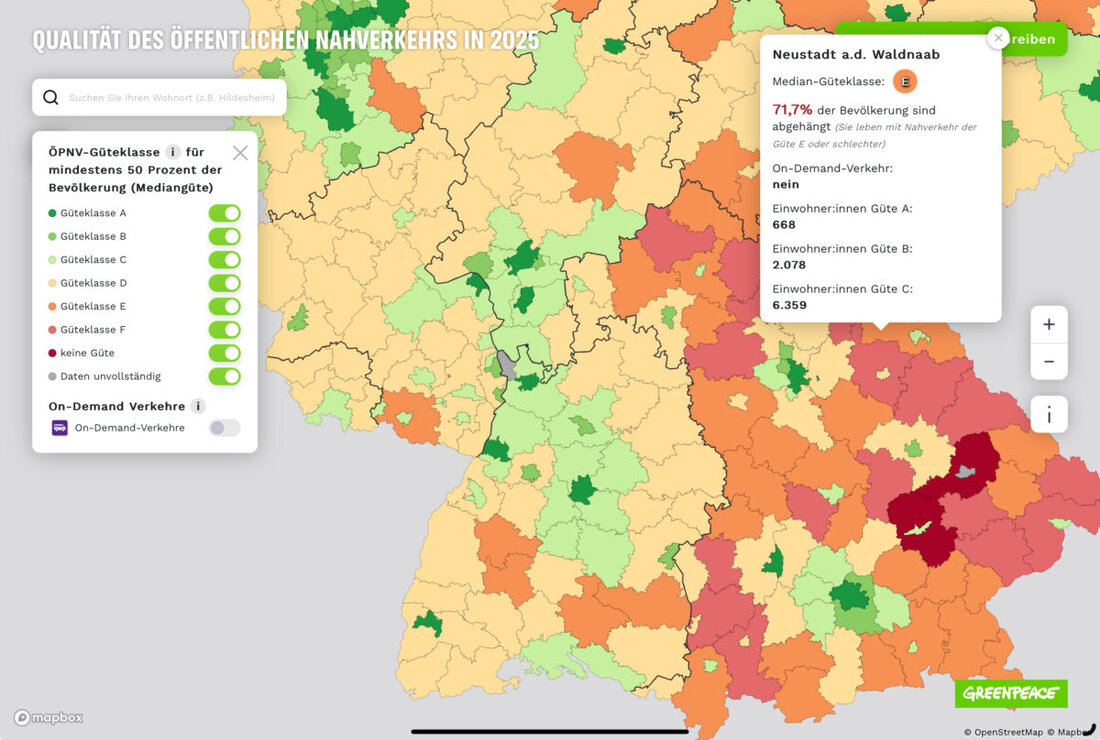The height and width of the screenshot is (740, 1100).
Task: Close the ÖPNV-Güteklasse legend panel
Action: tap(240, 153)
